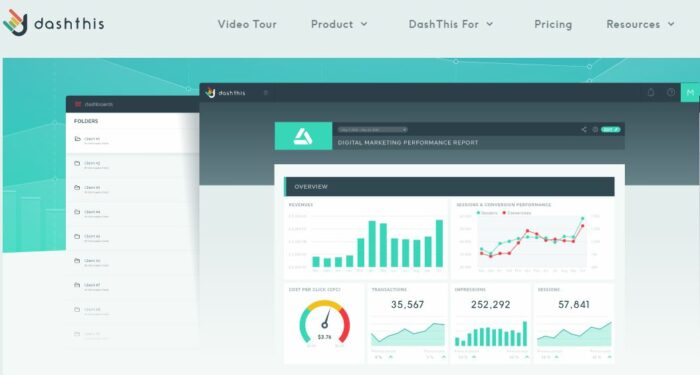Open the green M user avatar
The image size is (700, 375).
coord(690,92)
